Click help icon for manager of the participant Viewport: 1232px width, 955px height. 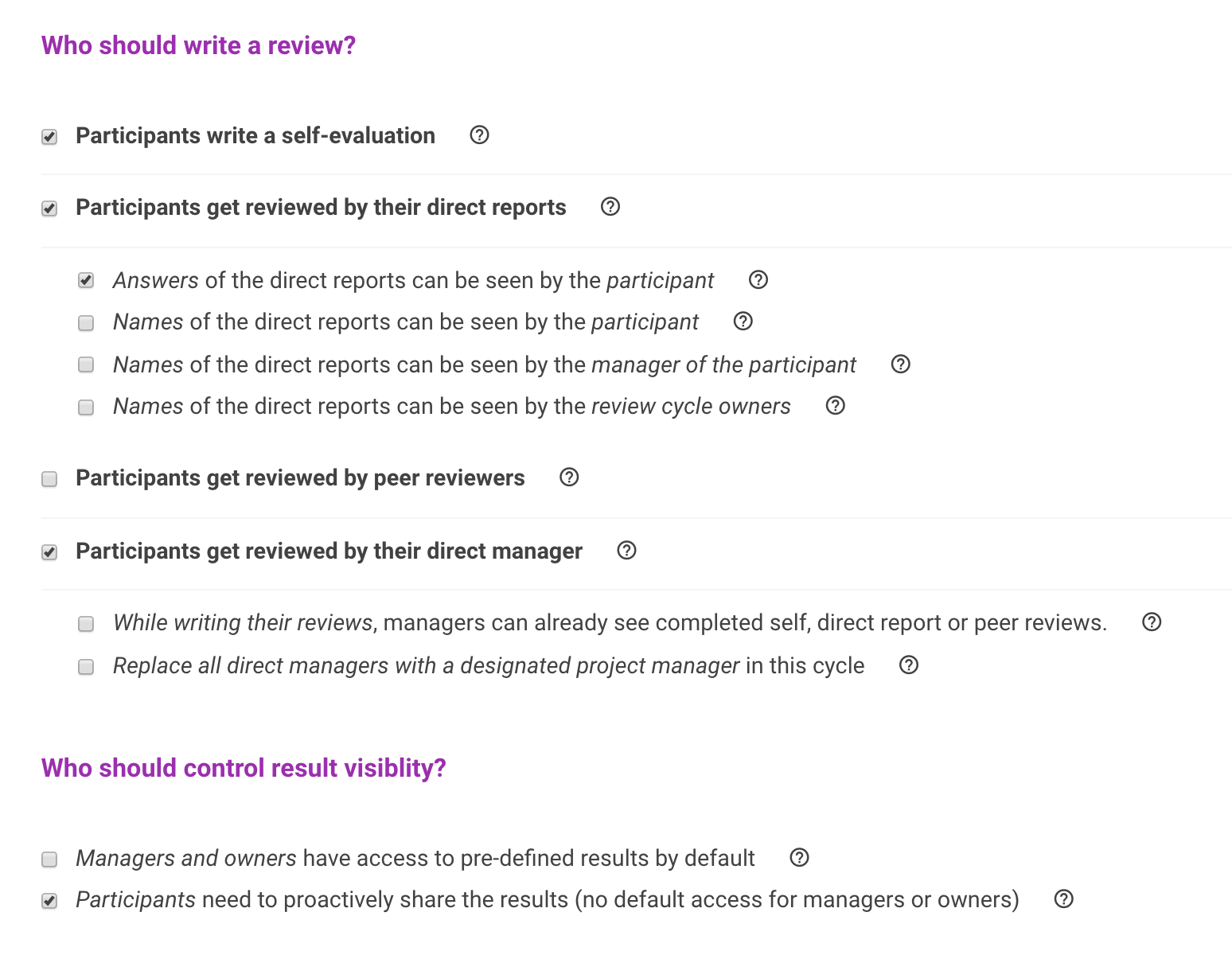pyautogui.click(x=901, y=364)
